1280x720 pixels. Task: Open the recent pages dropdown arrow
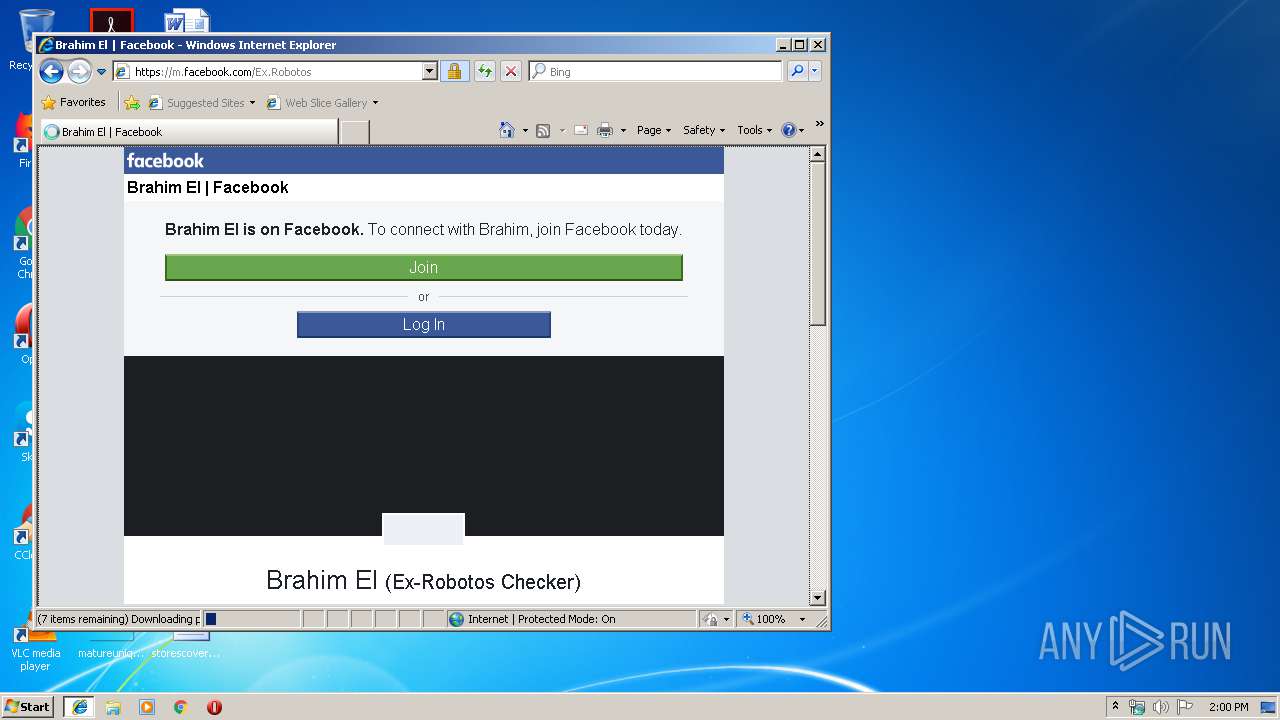coord(101,72)
